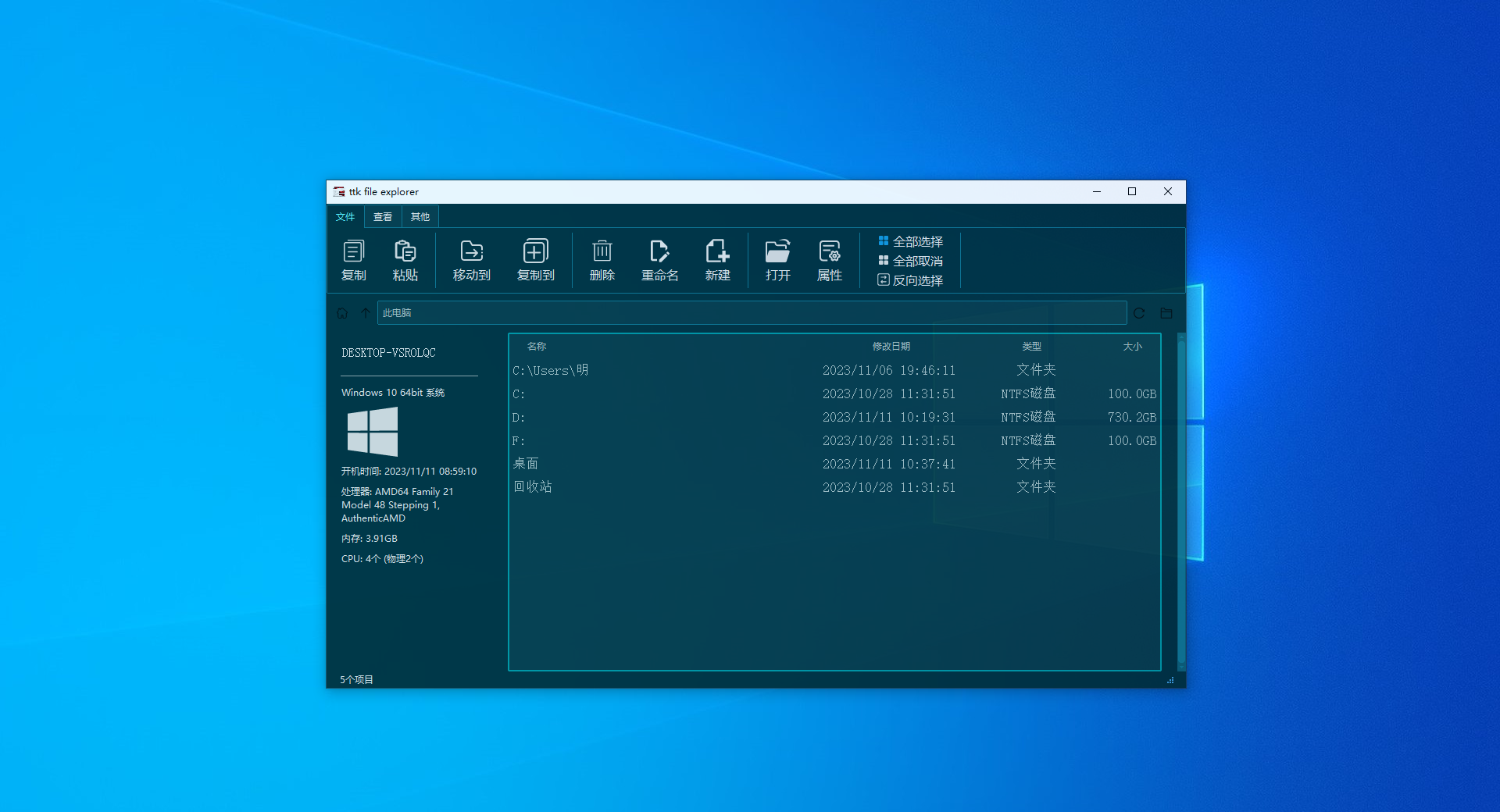Click the up-arrow parent folder icon
The image size is (1500, 812).
tap(365, 313)
